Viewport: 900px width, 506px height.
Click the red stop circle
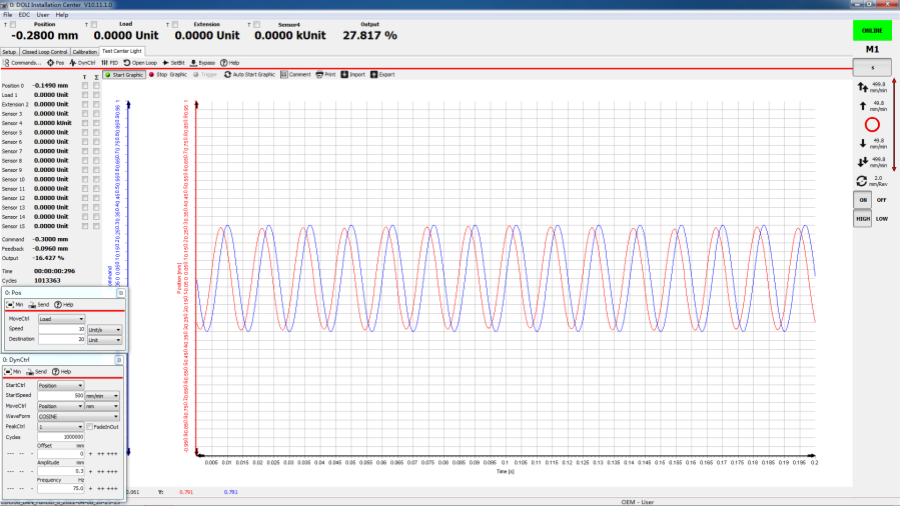[872, 124]
